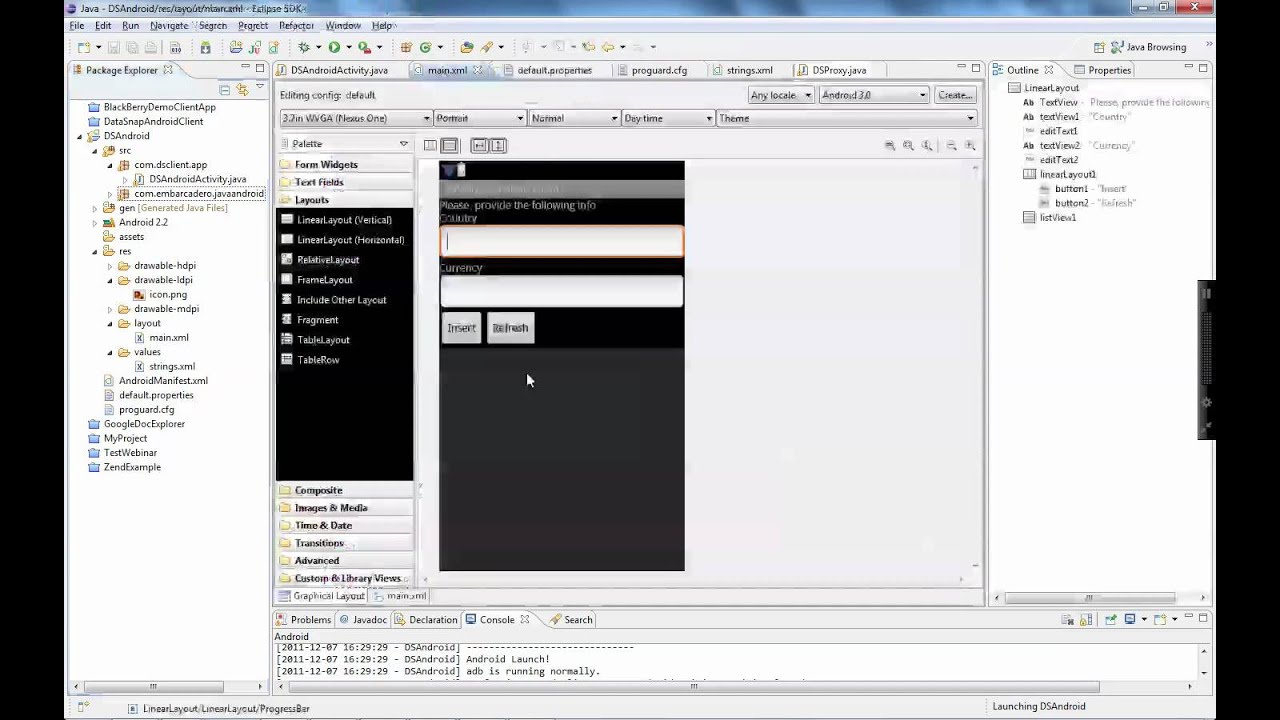Switch to main.xml source tab at bottom
The width and height of the screenshot is (1280, 720).
click(400, 596)
